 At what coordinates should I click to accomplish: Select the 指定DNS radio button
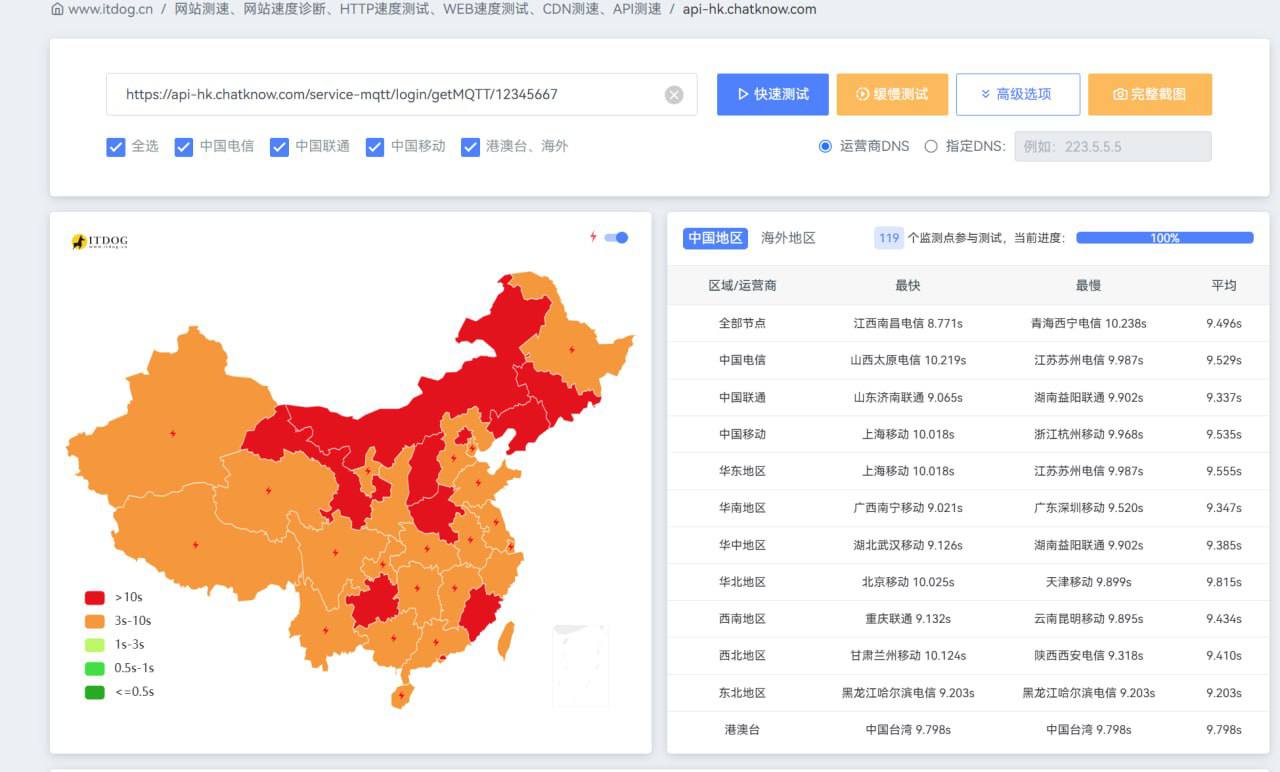pyautogui.click(x=931, y=147)
